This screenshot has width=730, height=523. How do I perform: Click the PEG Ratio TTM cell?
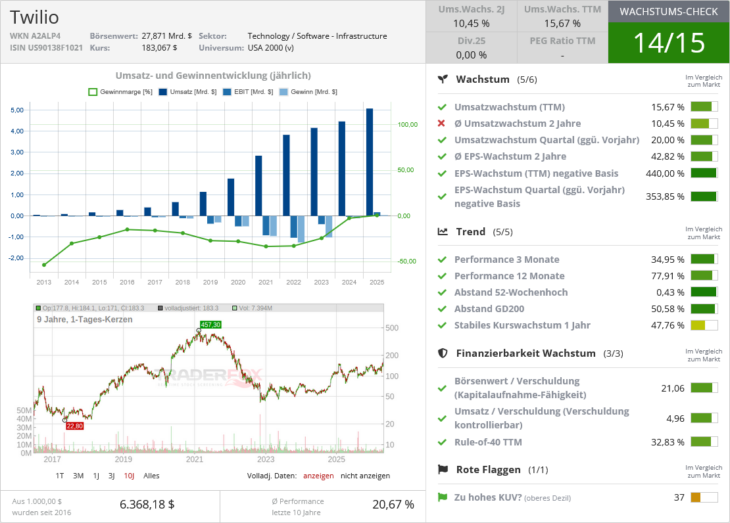click(562, 48)
